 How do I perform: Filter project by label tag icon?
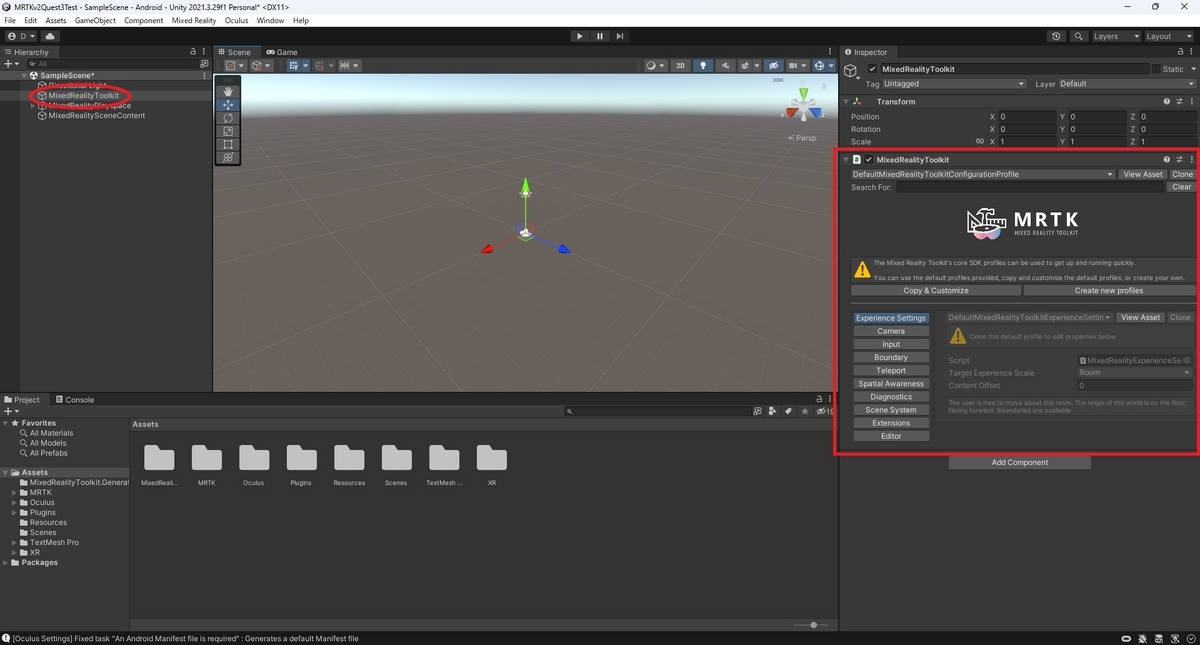pos(788,411)
